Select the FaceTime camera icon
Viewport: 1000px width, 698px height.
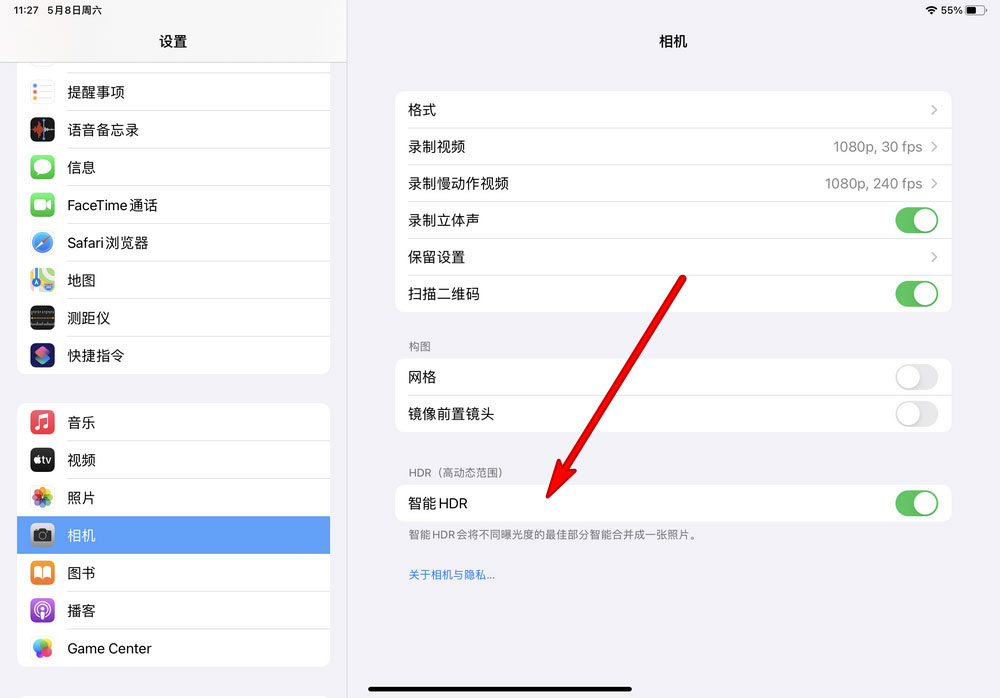[42, 205]
